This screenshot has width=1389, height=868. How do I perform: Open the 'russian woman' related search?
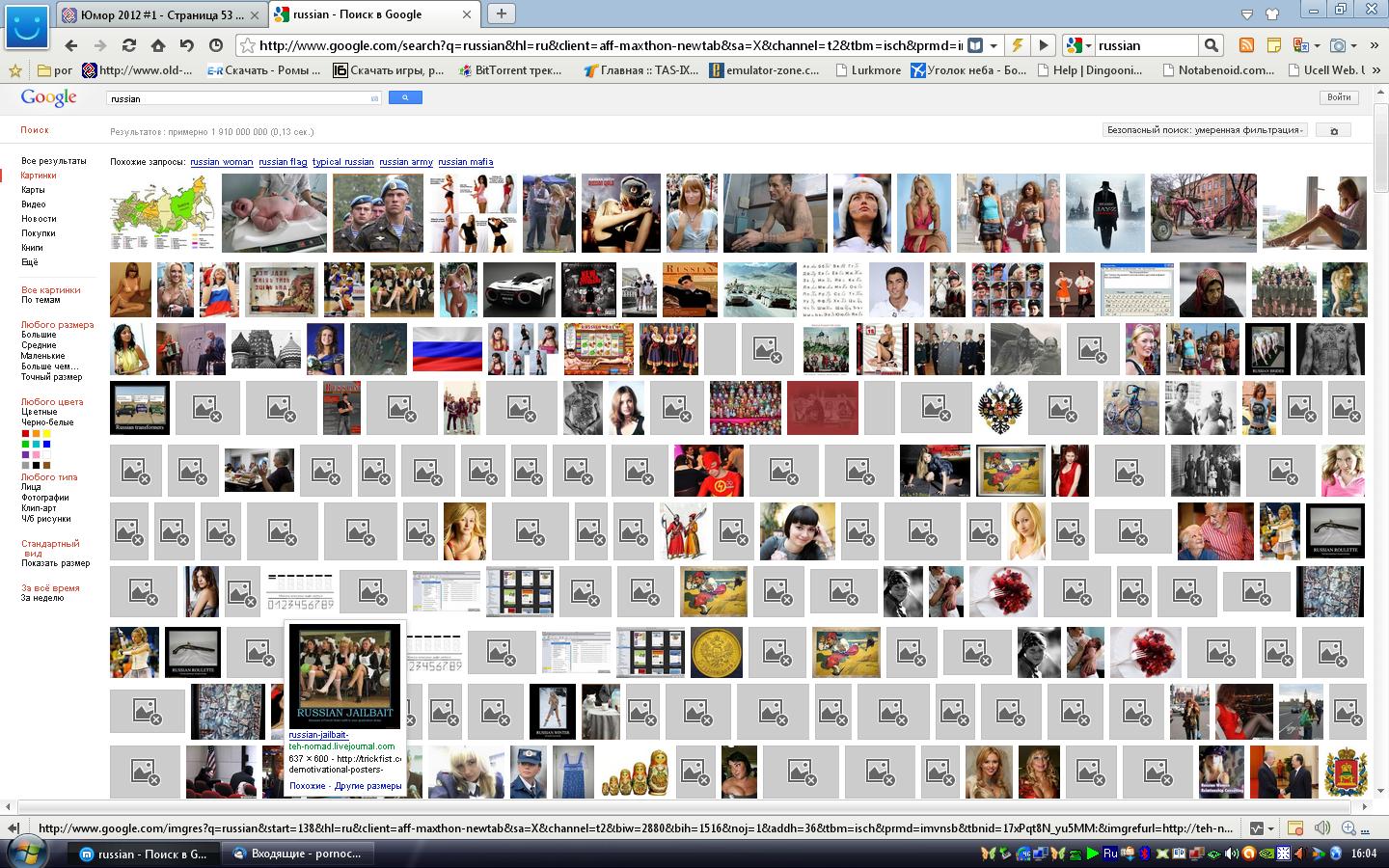[x=221, y=162]
